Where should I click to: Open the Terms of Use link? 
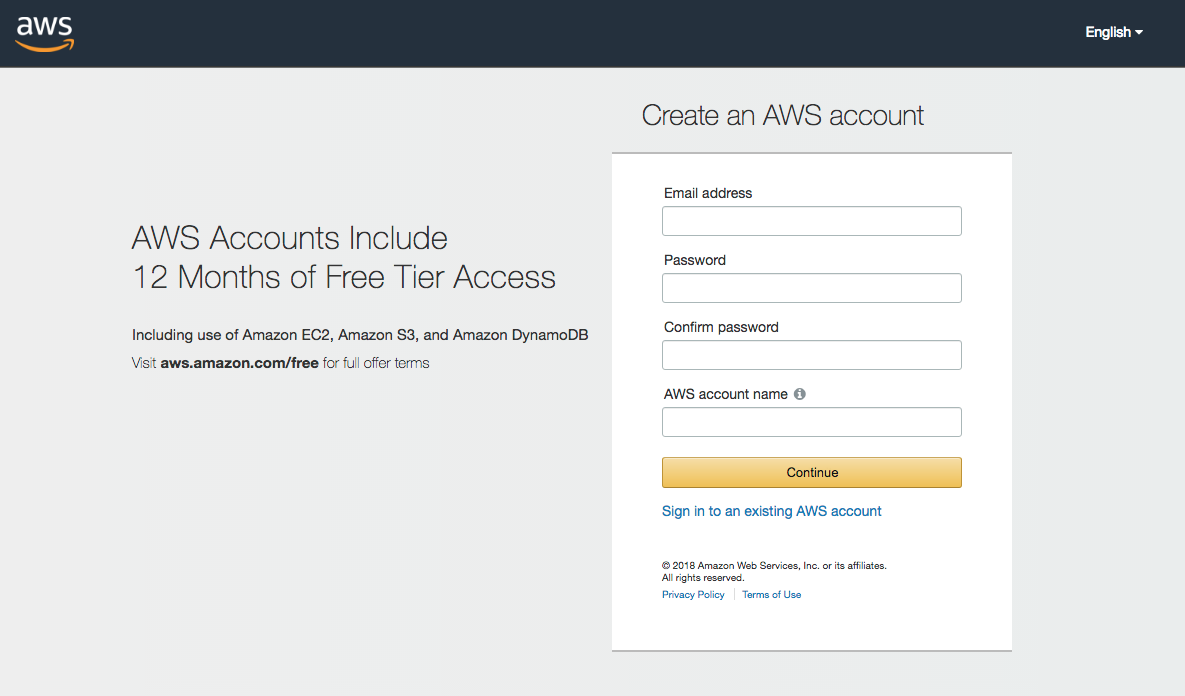[772, 595]
